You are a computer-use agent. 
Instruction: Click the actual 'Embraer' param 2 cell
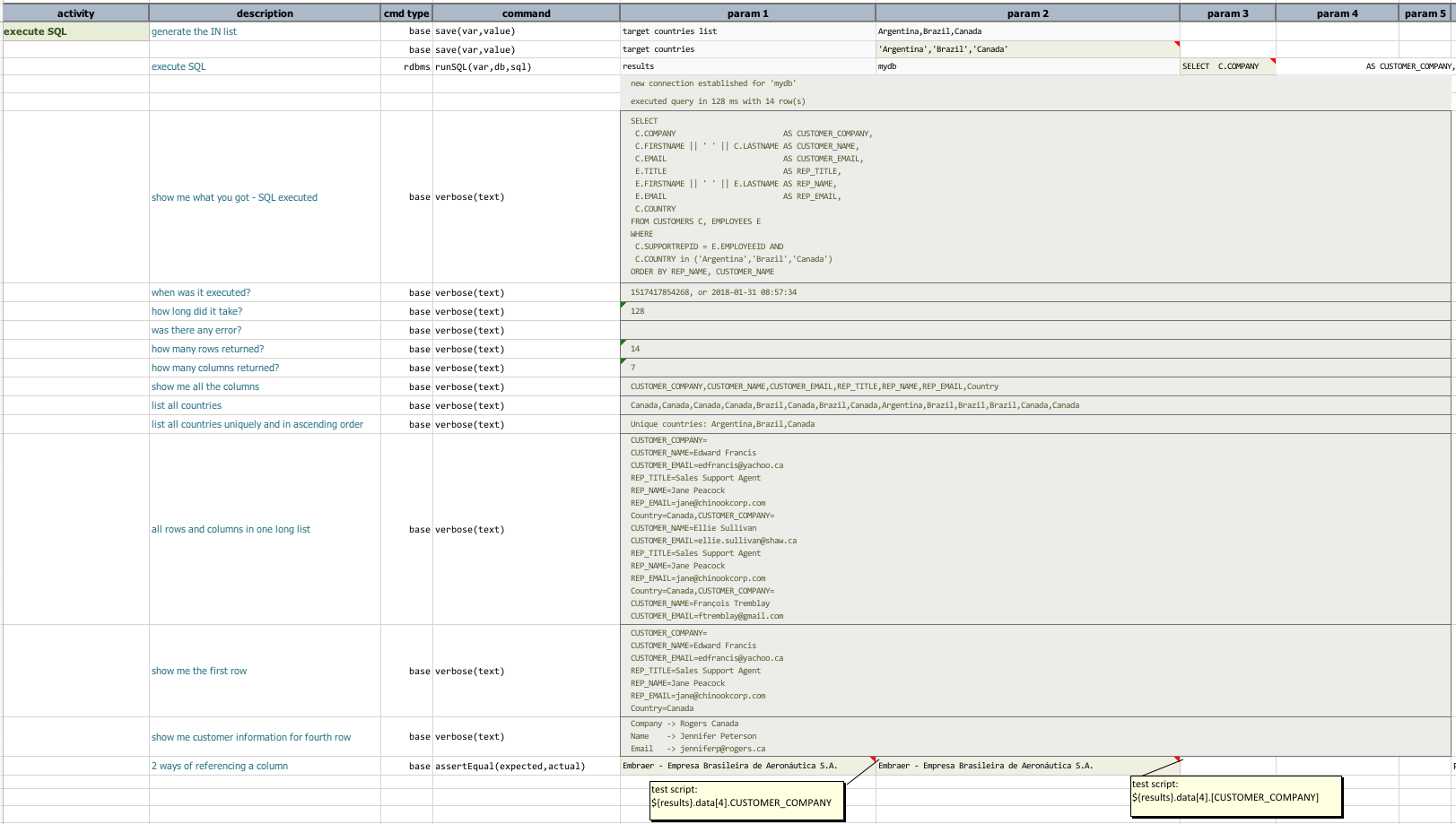1027,766
